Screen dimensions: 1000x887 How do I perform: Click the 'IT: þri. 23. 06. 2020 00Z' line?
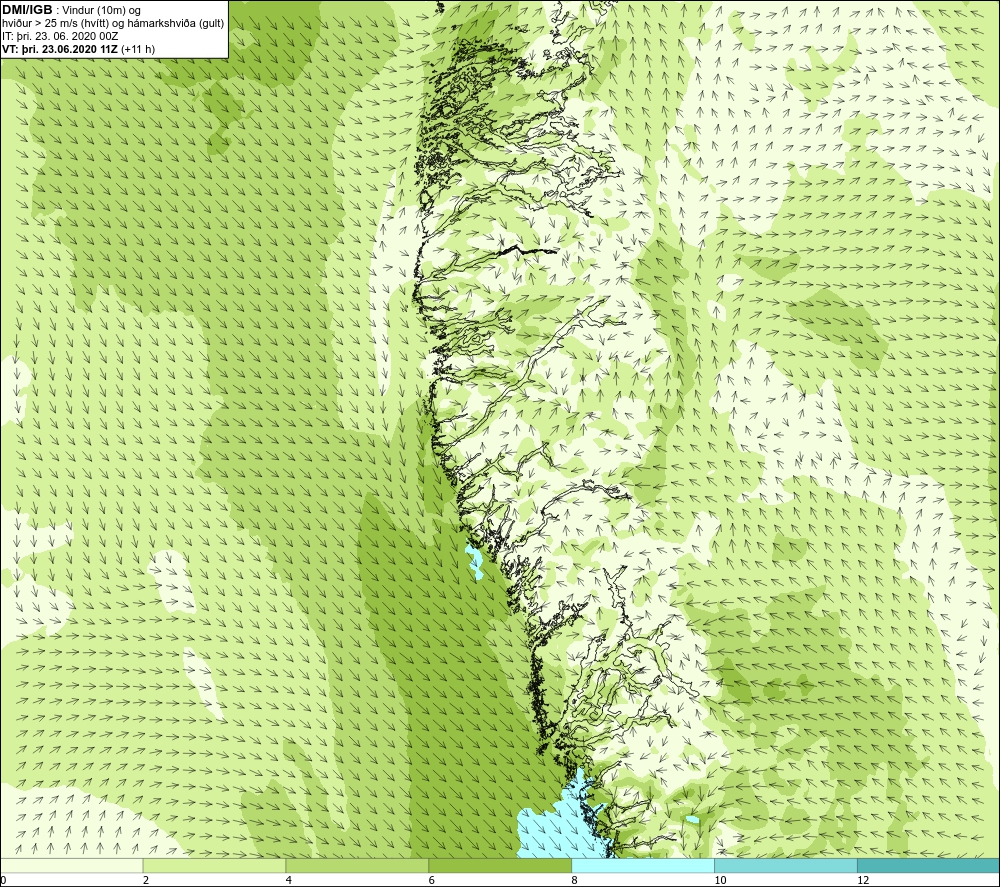pos(60,36)
